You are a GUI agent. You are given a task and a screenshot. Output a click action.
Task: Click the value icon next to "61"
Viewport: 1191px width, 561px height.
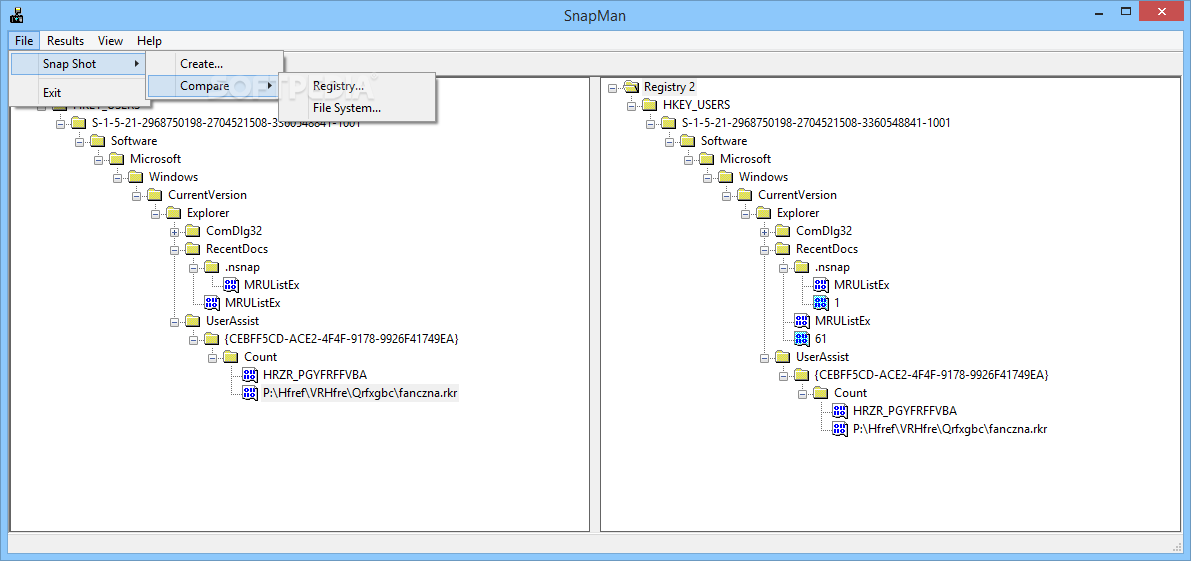802,339
